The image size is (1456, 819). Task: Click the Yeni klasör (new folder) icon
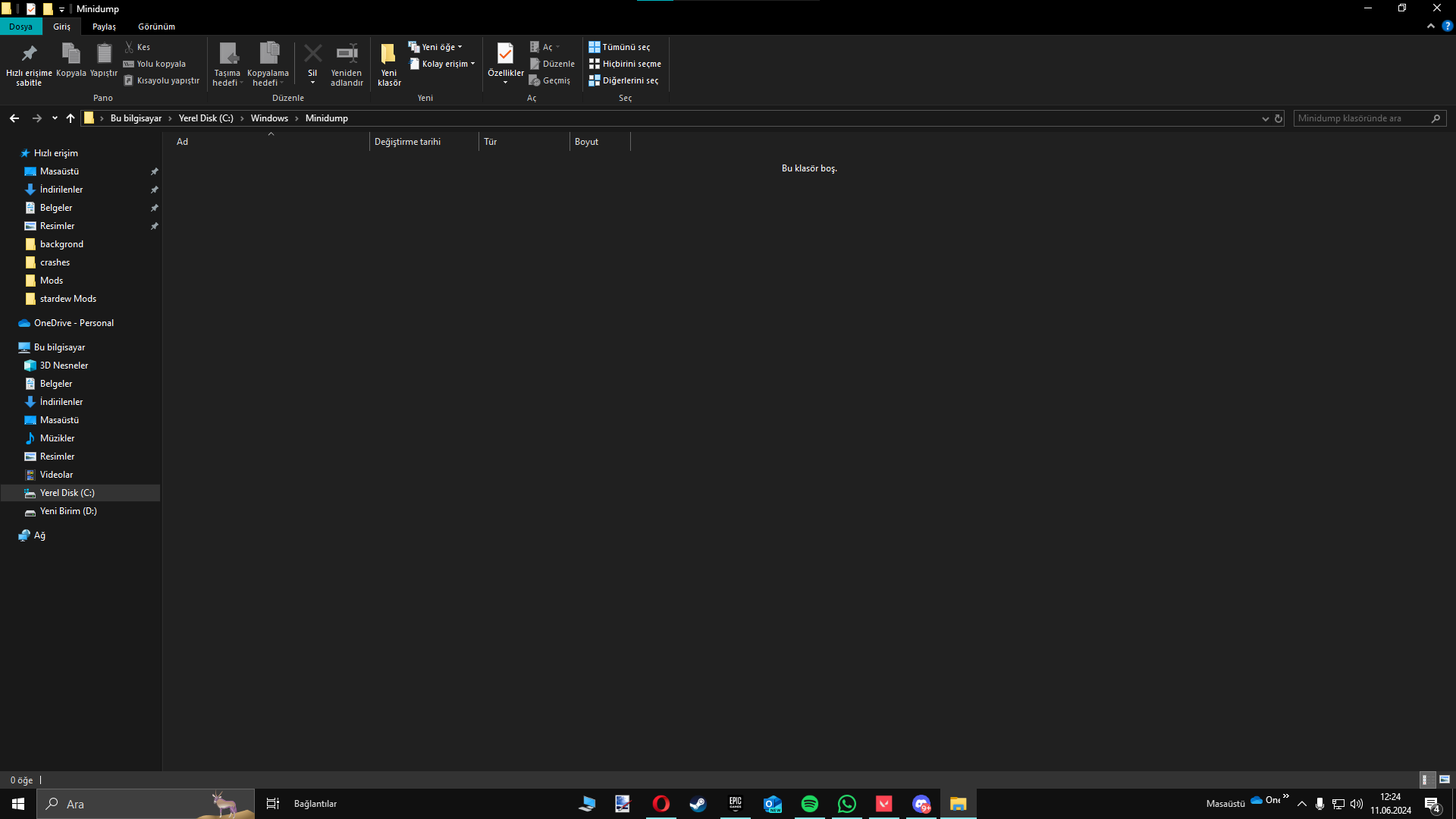pos(388,55)
